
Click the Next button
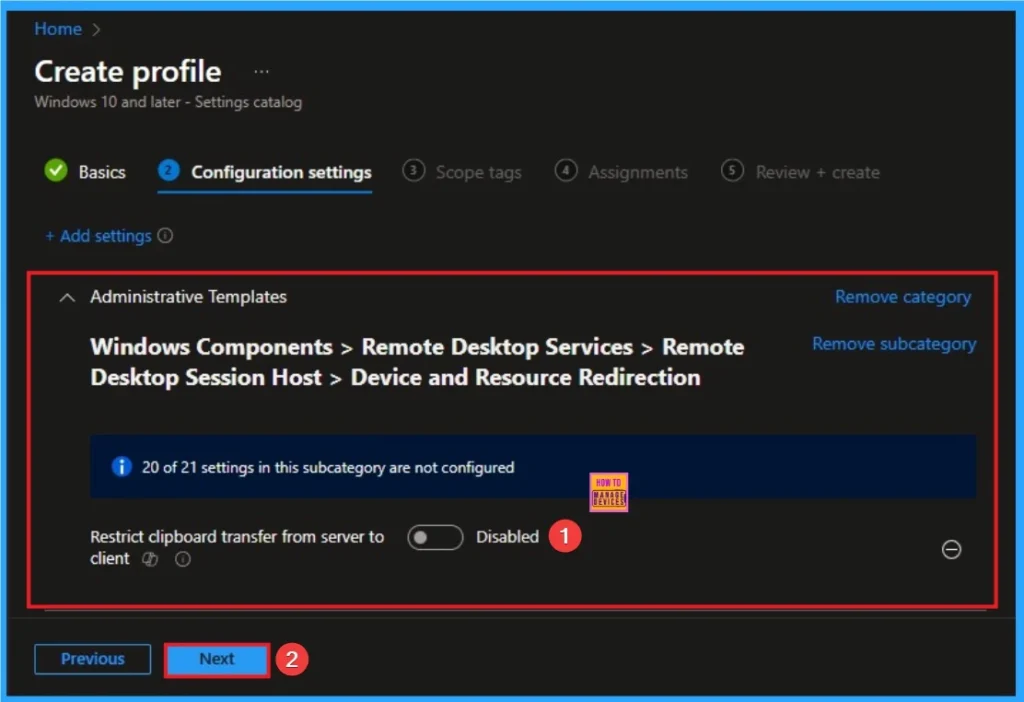coord(216,659)
